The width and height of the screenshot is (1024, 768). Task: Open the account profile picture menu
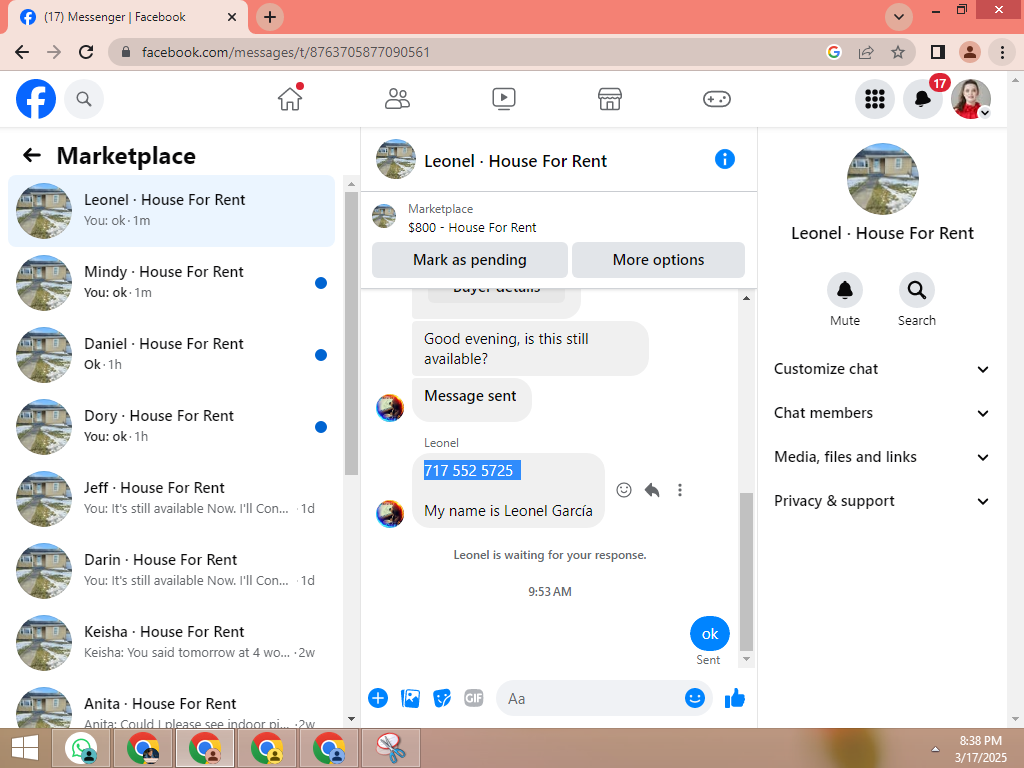click(970, 99)
